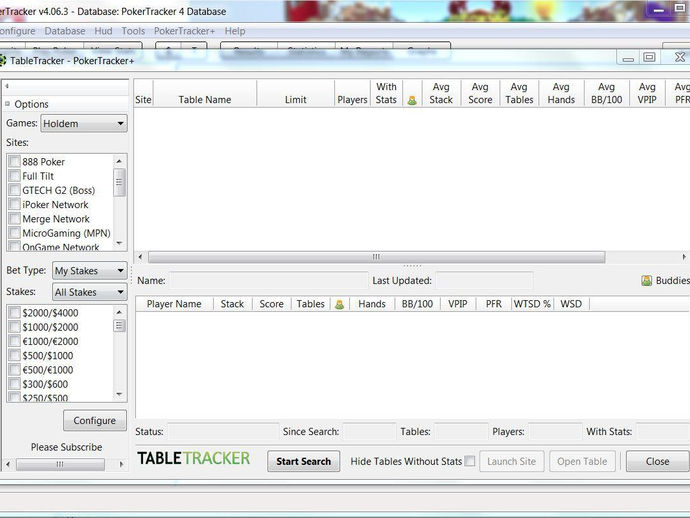
Task: Open the Help menu
Action: 235,31
